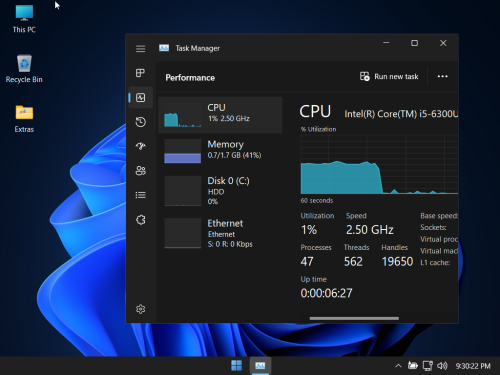Open the Services page puzzle icon
The image size is (500, 375).
(x=140, y=220)
